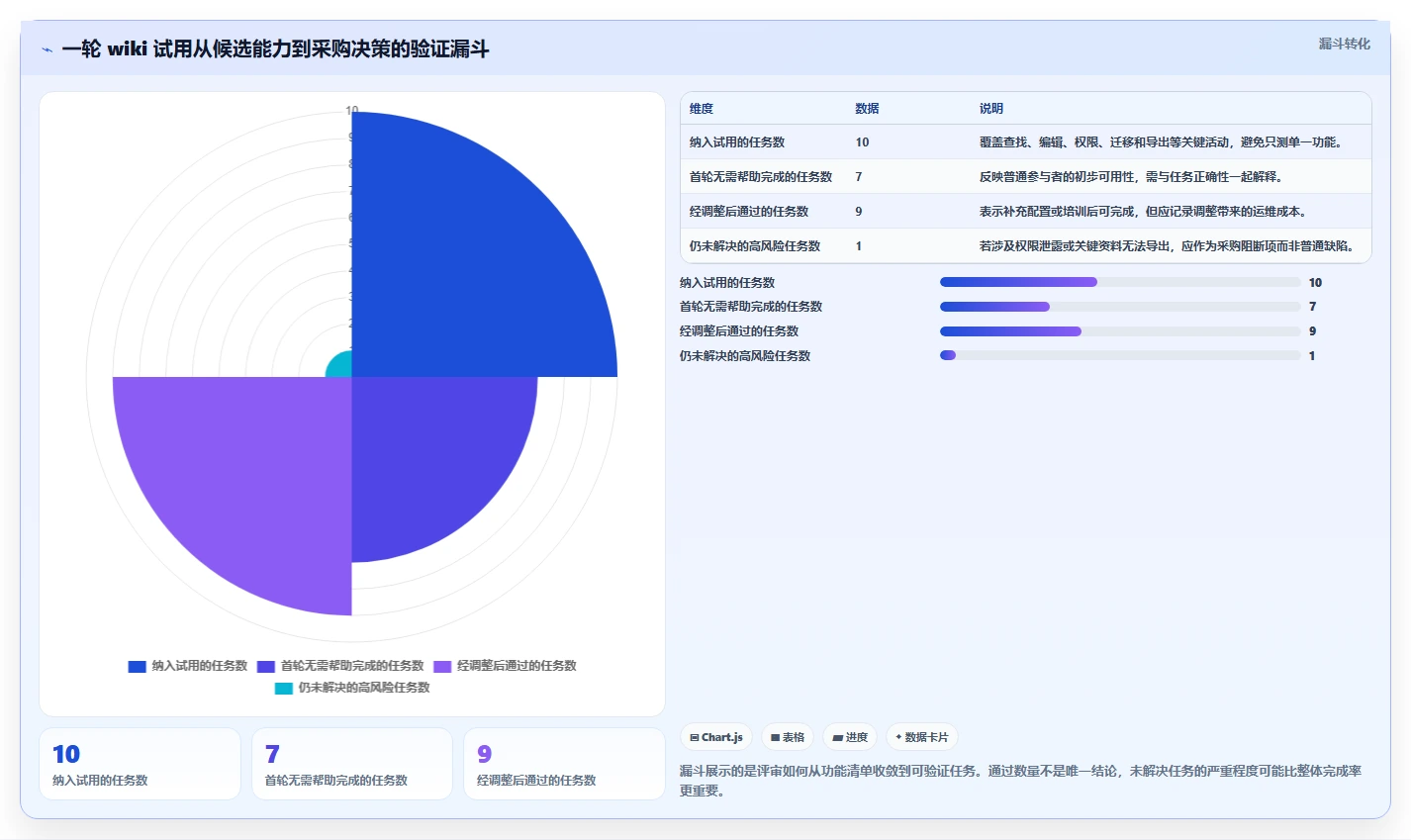The height and width of the screenshot is (840, 1411).
Task: Click the icon in the Chart.js tag
Action: pos(695,737)
